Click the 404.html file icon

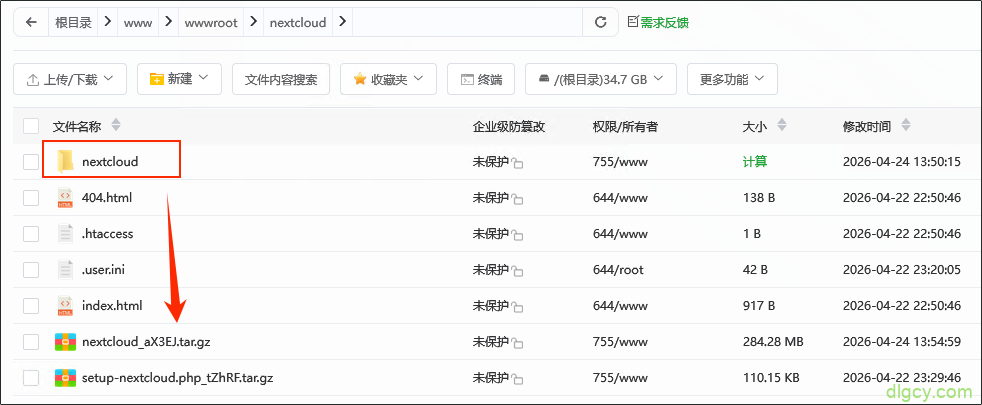pyautogui.click(x=65, y=198)
